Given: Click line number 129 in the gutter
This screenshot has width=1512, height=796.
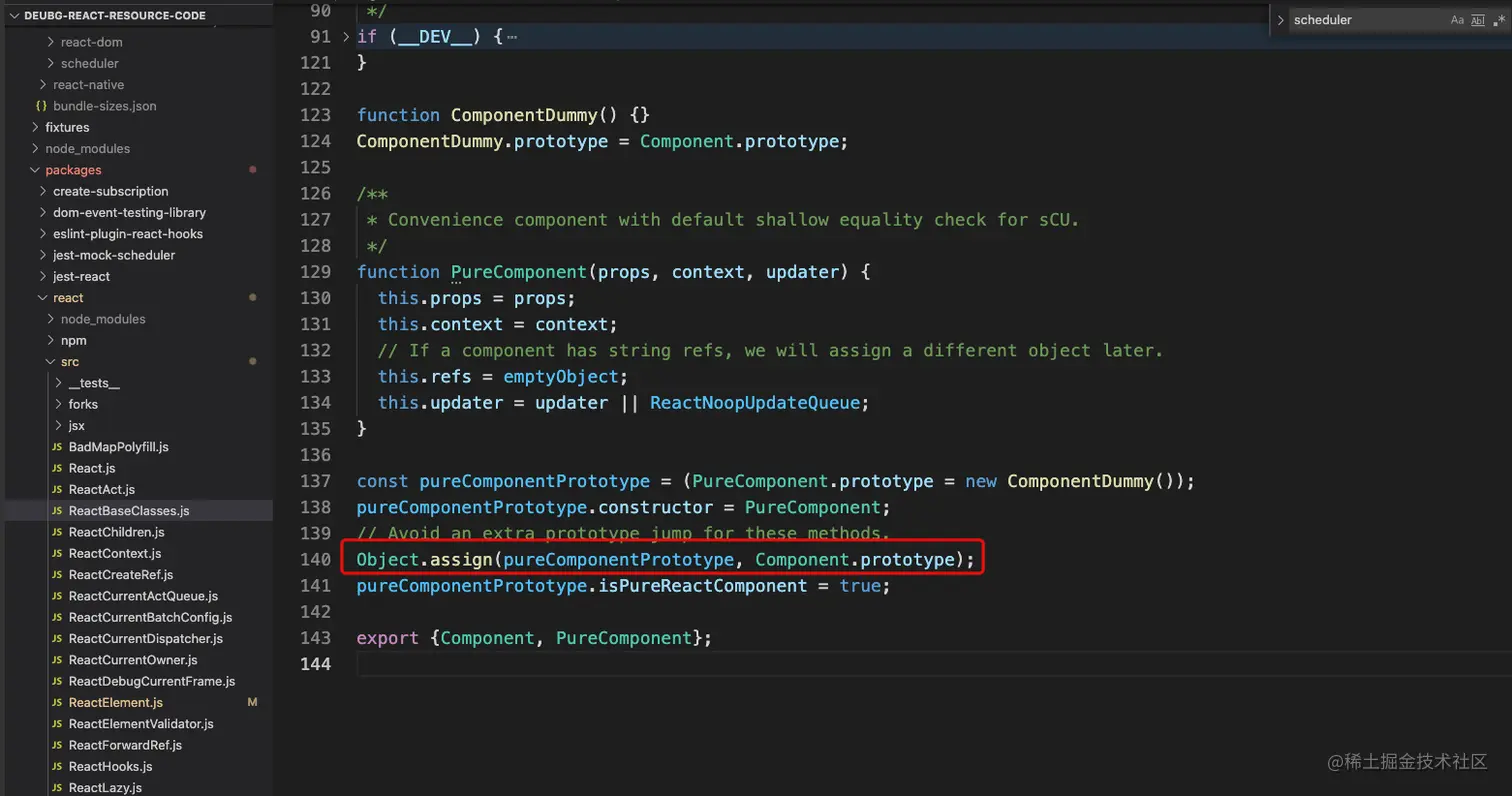Looking at the screenshot, I should (x=315, y=272).
